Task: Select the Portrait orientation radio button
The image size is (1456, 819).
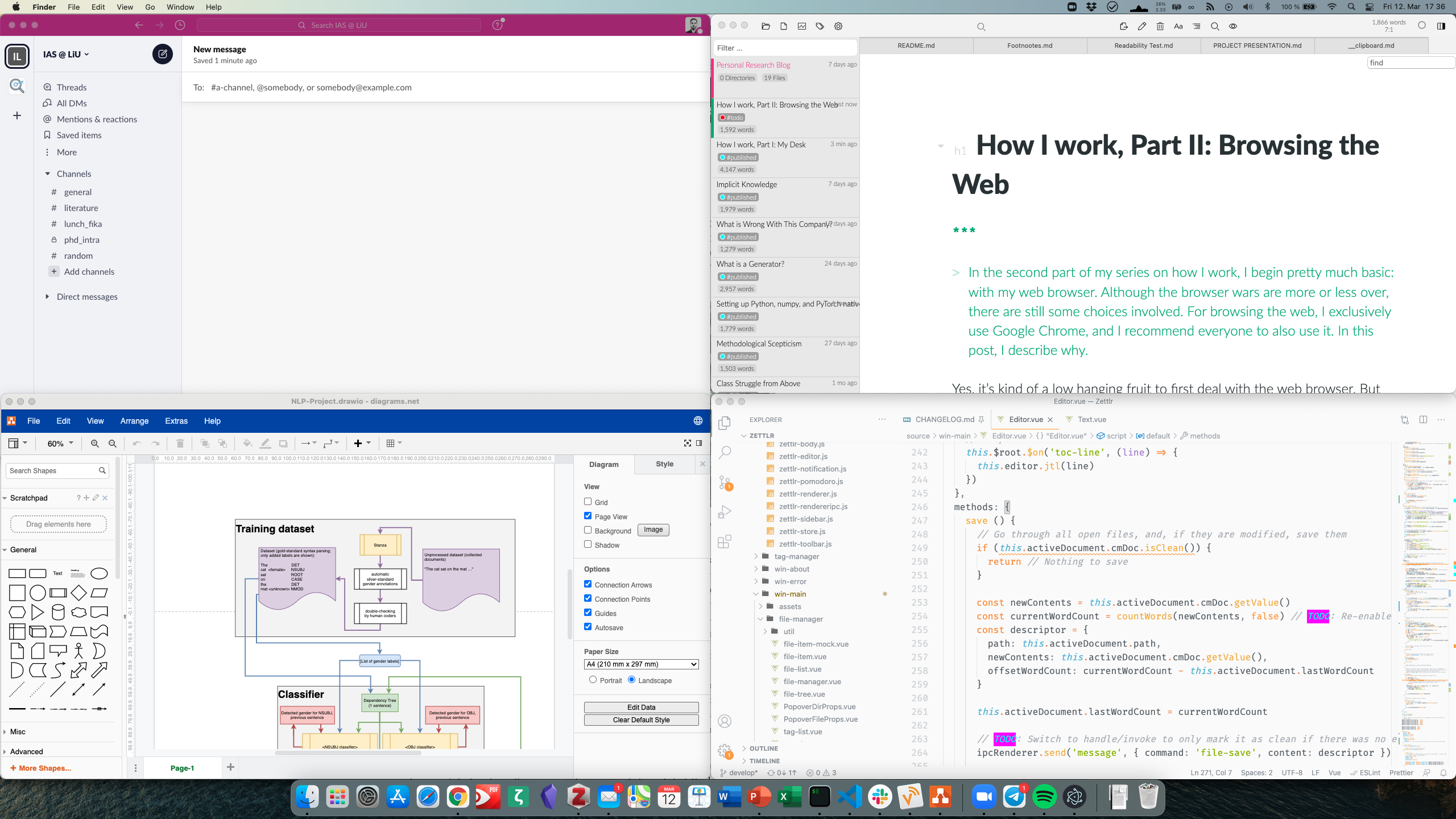Action: point(593,680)
